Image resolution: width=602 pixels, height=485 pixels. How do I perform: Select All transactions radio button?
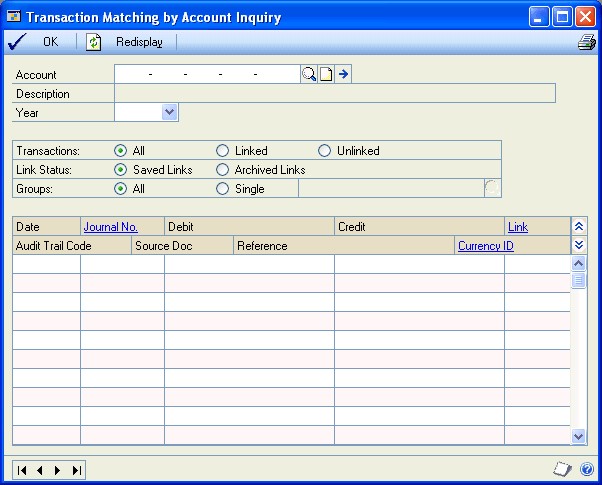tap(120, 151)
